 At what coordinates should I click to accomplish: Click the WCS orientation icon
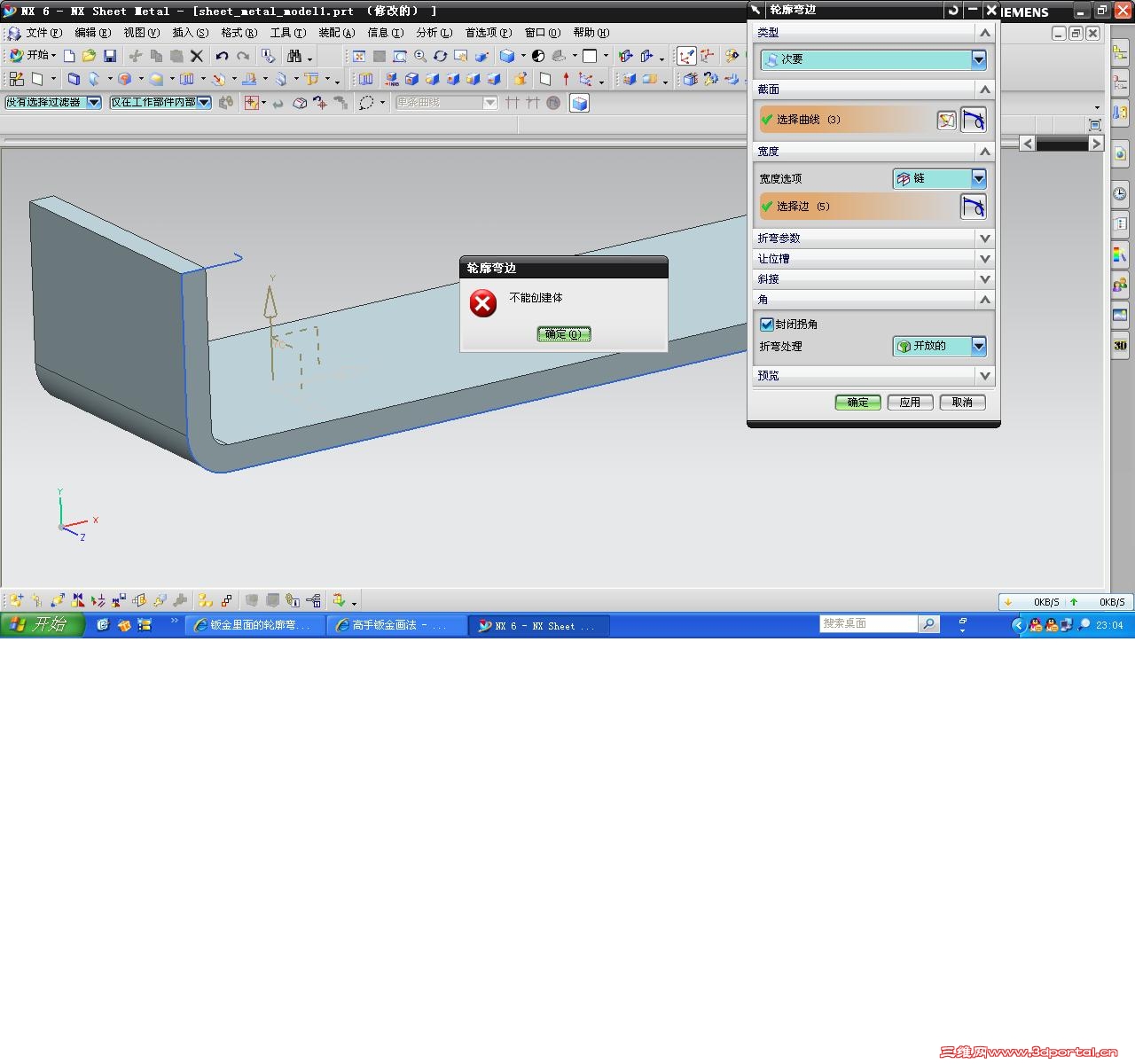tap(687, 56)
